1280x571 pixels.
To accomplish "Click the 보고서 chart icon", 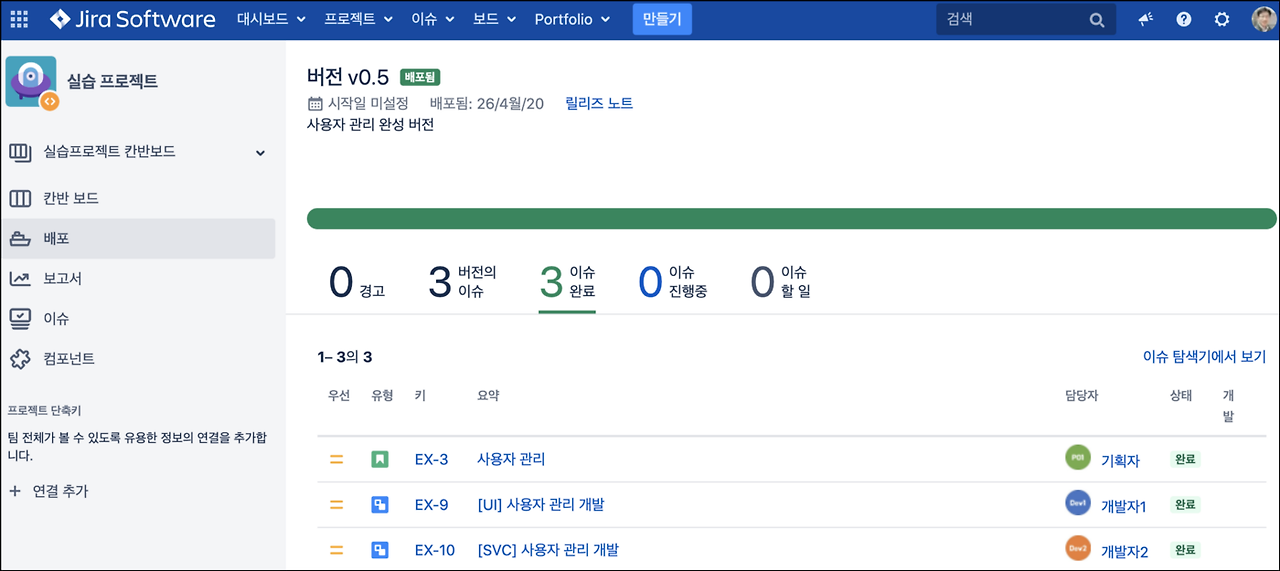I will [x=20, y=278].
